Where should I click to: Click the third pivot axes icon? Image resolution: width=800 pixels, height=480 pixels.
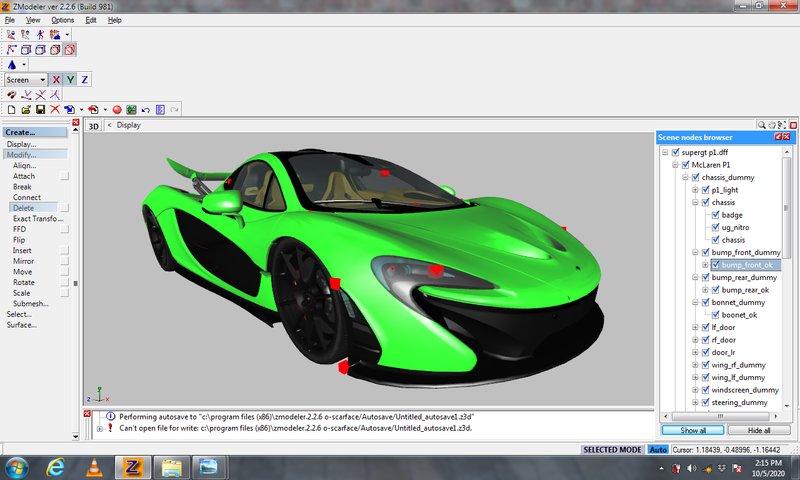pyautogui.click(x=55, y=95)
